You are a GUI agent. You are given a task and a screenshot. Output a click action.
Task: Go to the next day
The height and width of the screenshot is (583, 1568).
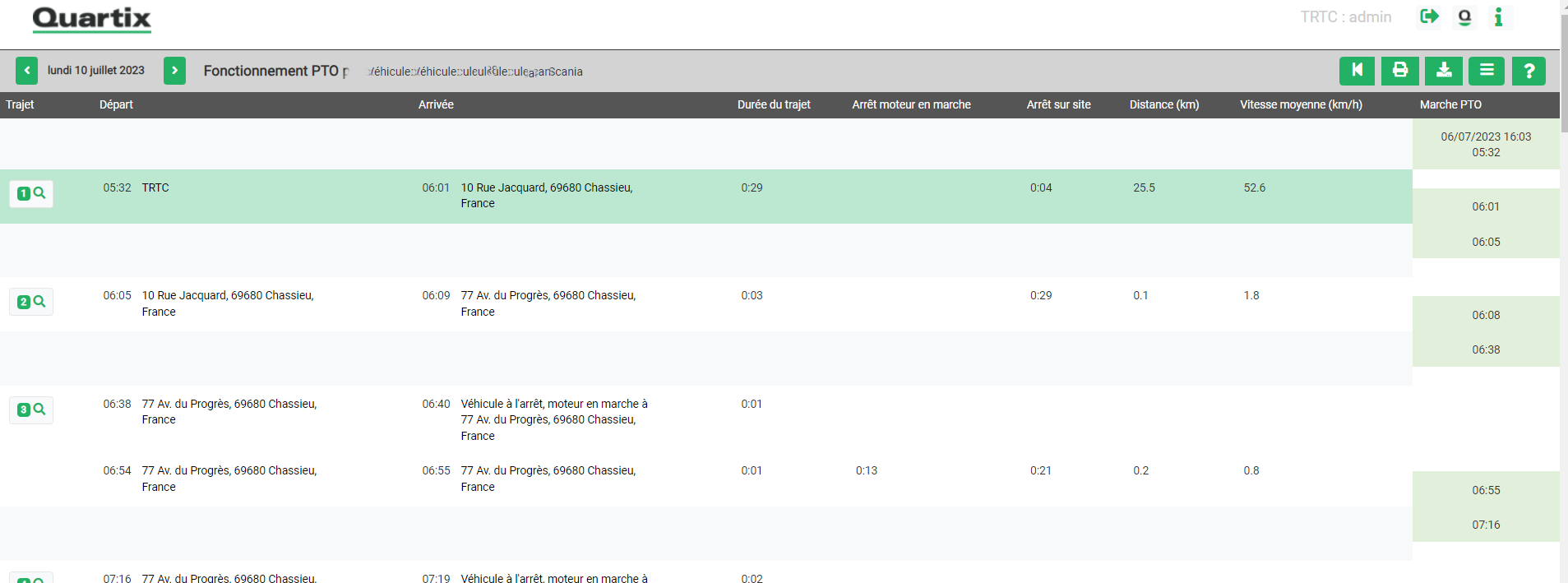click(174, 71)
